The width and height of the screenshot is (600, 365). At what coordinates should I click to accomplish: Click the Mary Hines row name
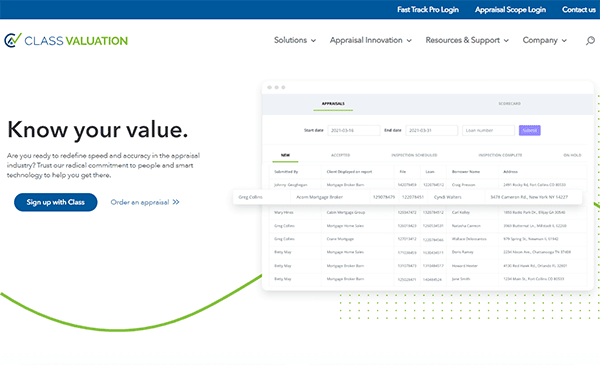284,212
